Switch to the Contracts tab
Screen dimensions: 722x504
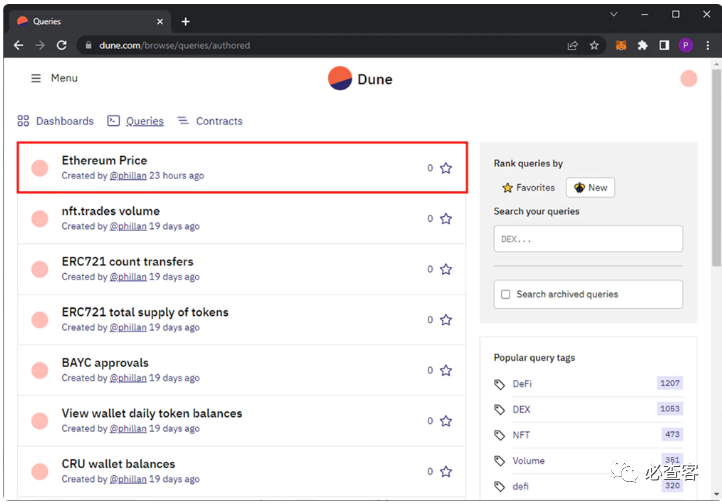tap(210, 121)
